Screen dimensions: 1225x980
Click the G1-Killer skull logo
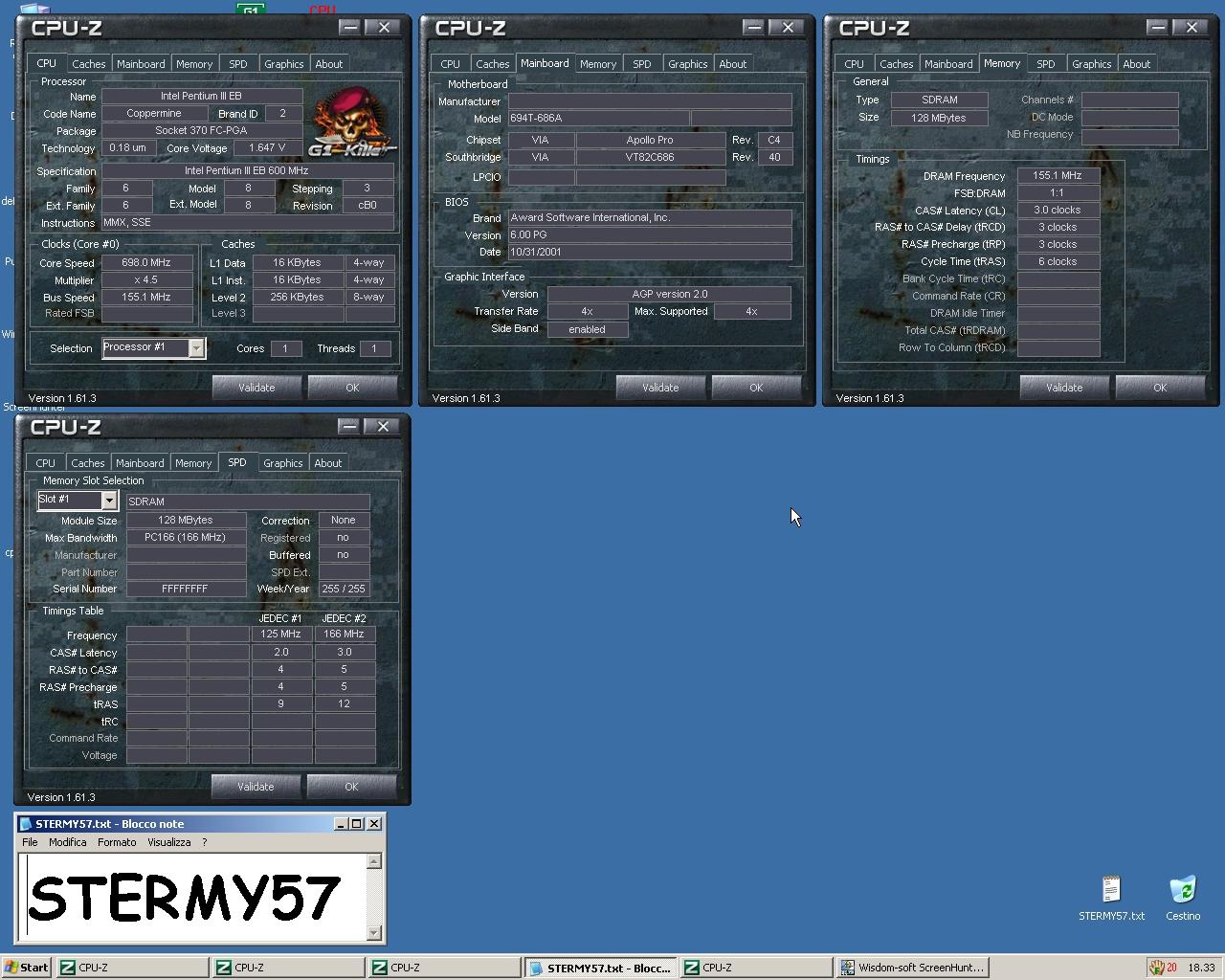click(x=351, y=122)
